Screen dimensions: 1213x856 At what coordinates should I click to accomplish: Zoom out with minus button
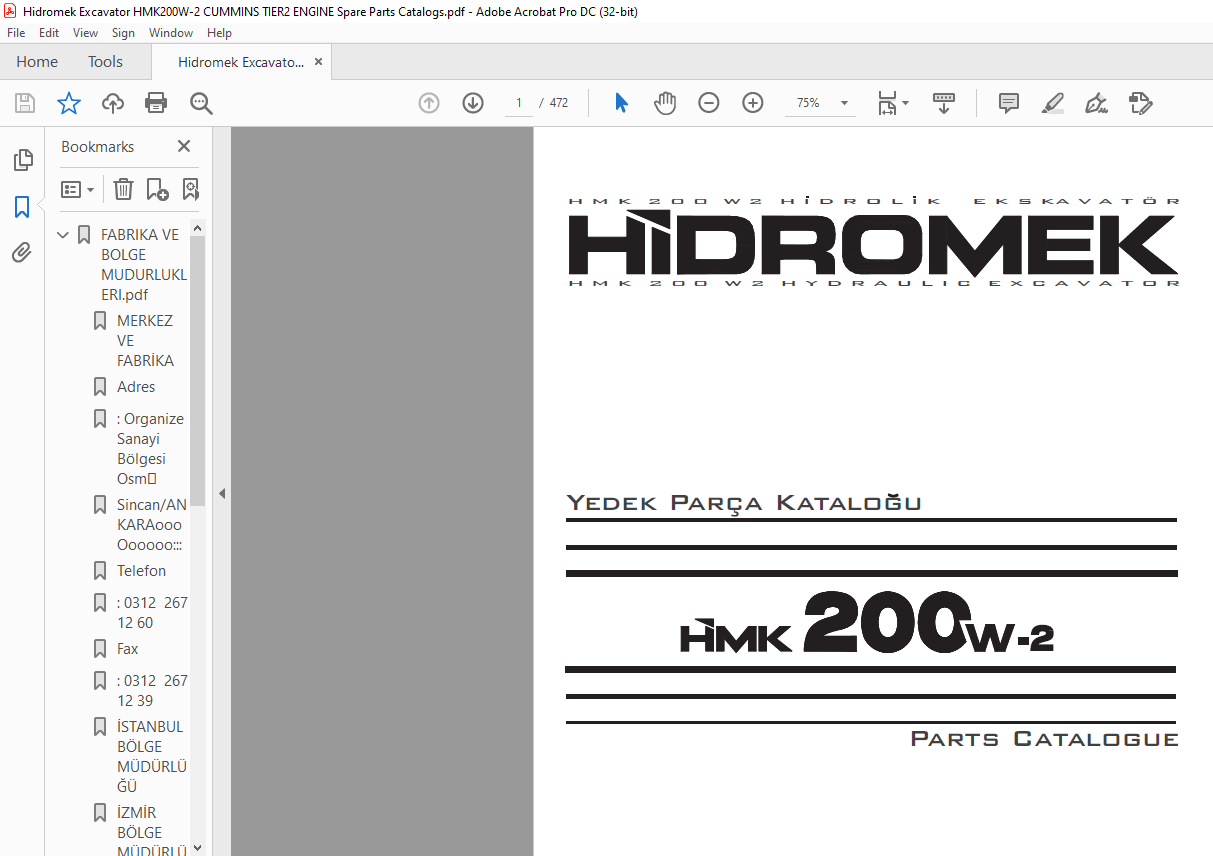point(709,103)
